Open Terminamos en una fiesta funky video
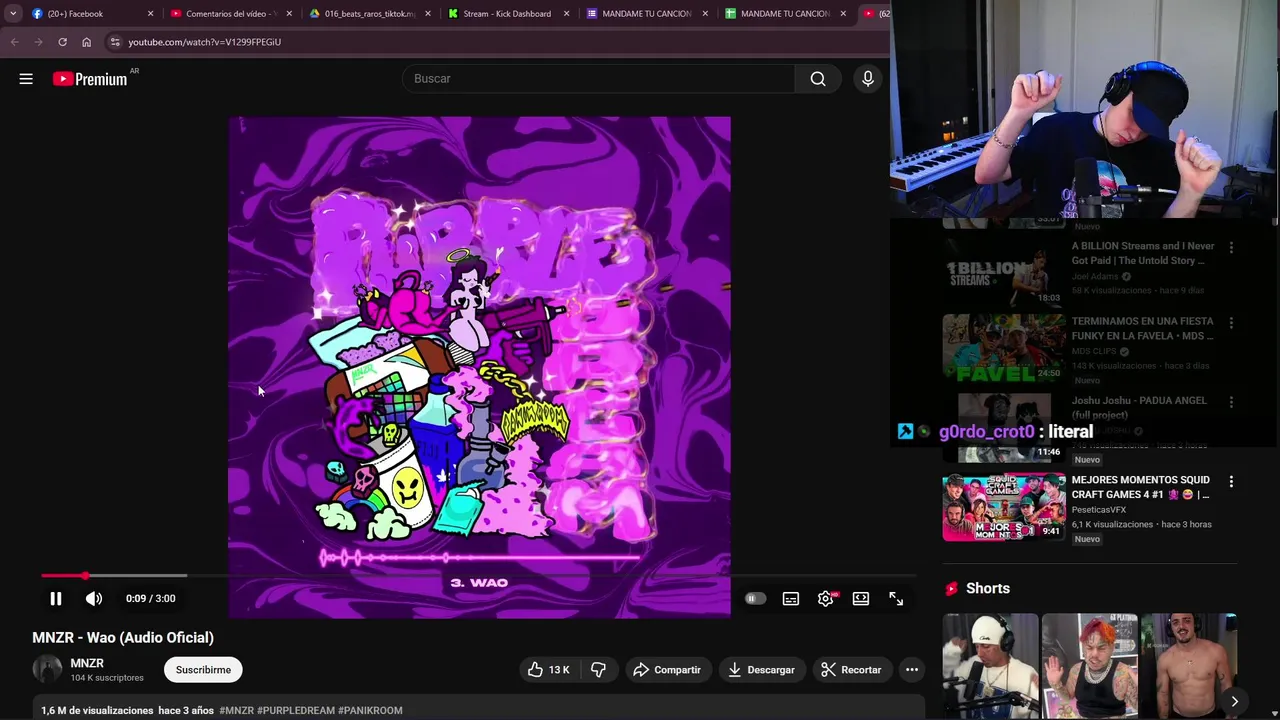This screenshot has height=720, width=1280. coord(1143,328)
